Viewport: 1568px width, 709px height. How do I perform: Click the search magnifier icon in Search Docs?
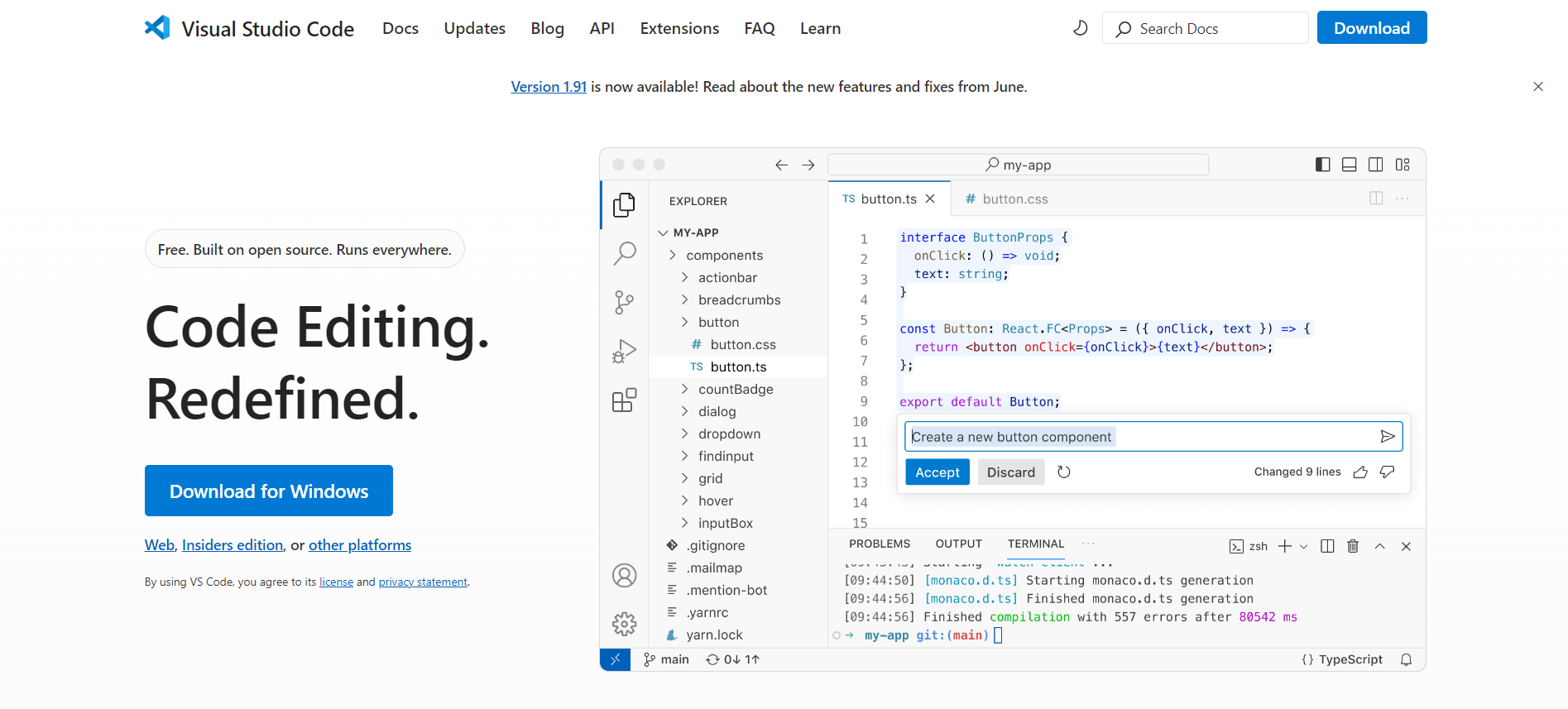tap(1123, 29)
